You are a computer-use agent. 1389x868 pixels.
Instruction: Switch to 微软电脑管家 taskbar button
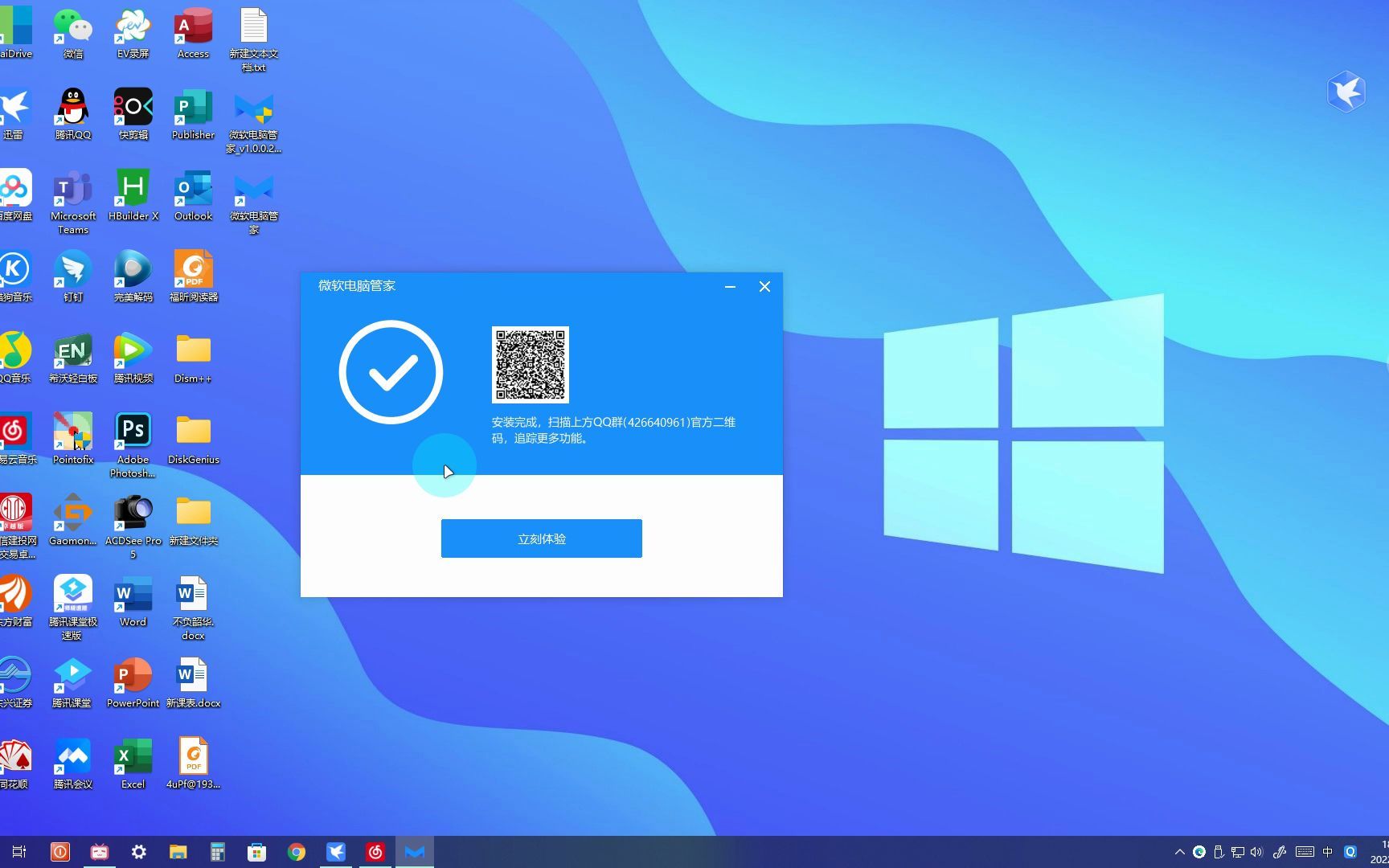(x=415, y=852)
